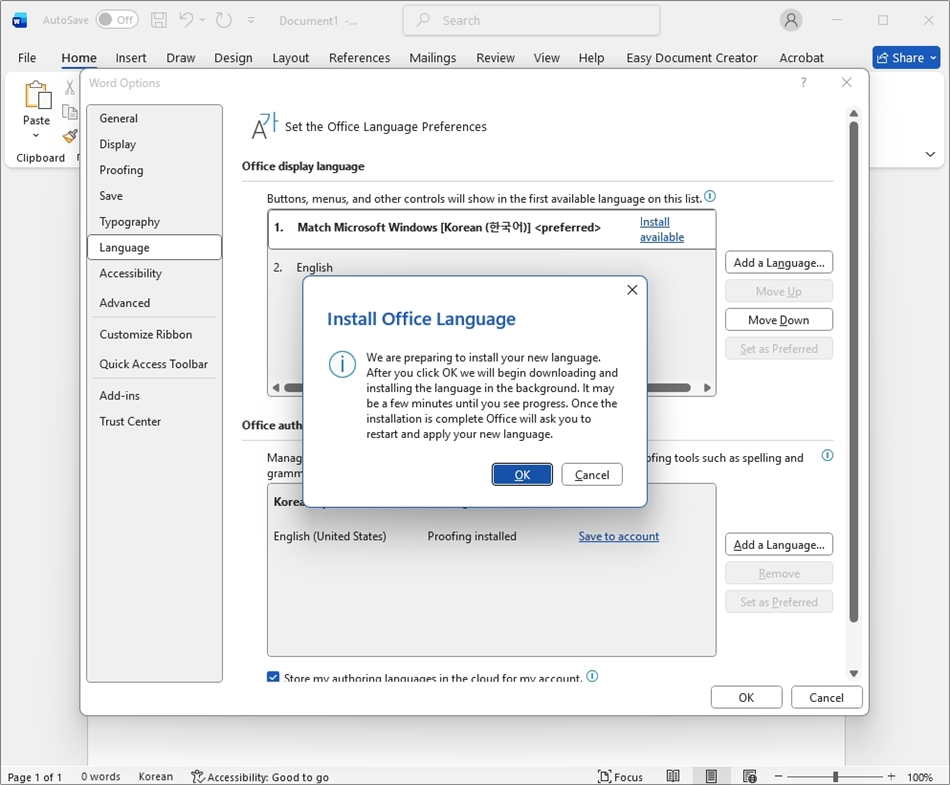
Task: Open Read Mode view in status bar
Action: point(673,777)
